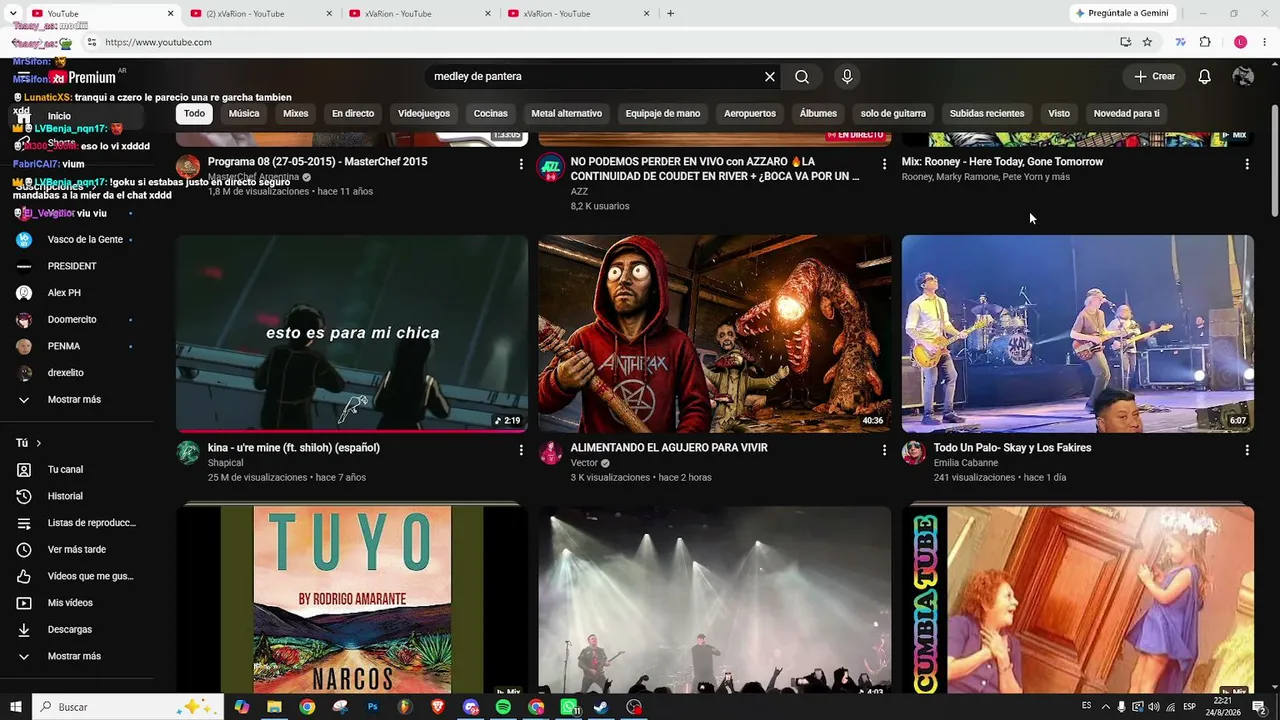Open the MasterChef Argentina channel avatar
The image size is (1280, 720).
pos(188,167)
